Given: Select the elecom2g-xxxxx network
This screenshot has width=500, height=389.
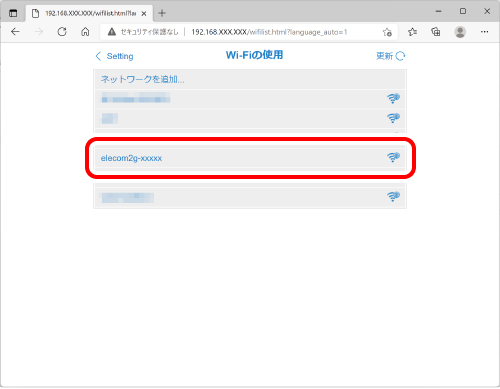Looking at the screenshot, I should [x=250, y=158].
